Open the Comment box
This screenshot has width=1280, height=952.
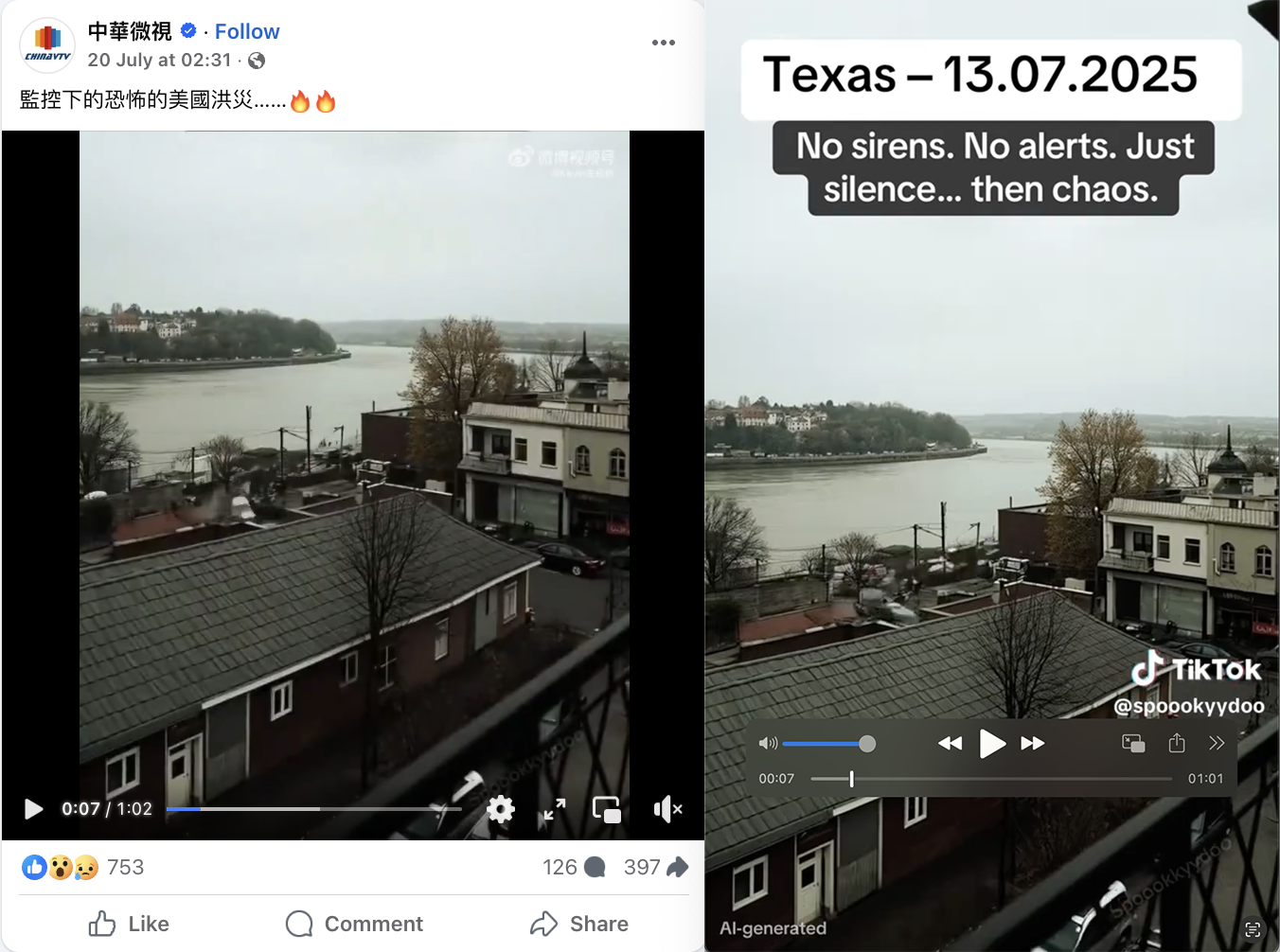354,924
